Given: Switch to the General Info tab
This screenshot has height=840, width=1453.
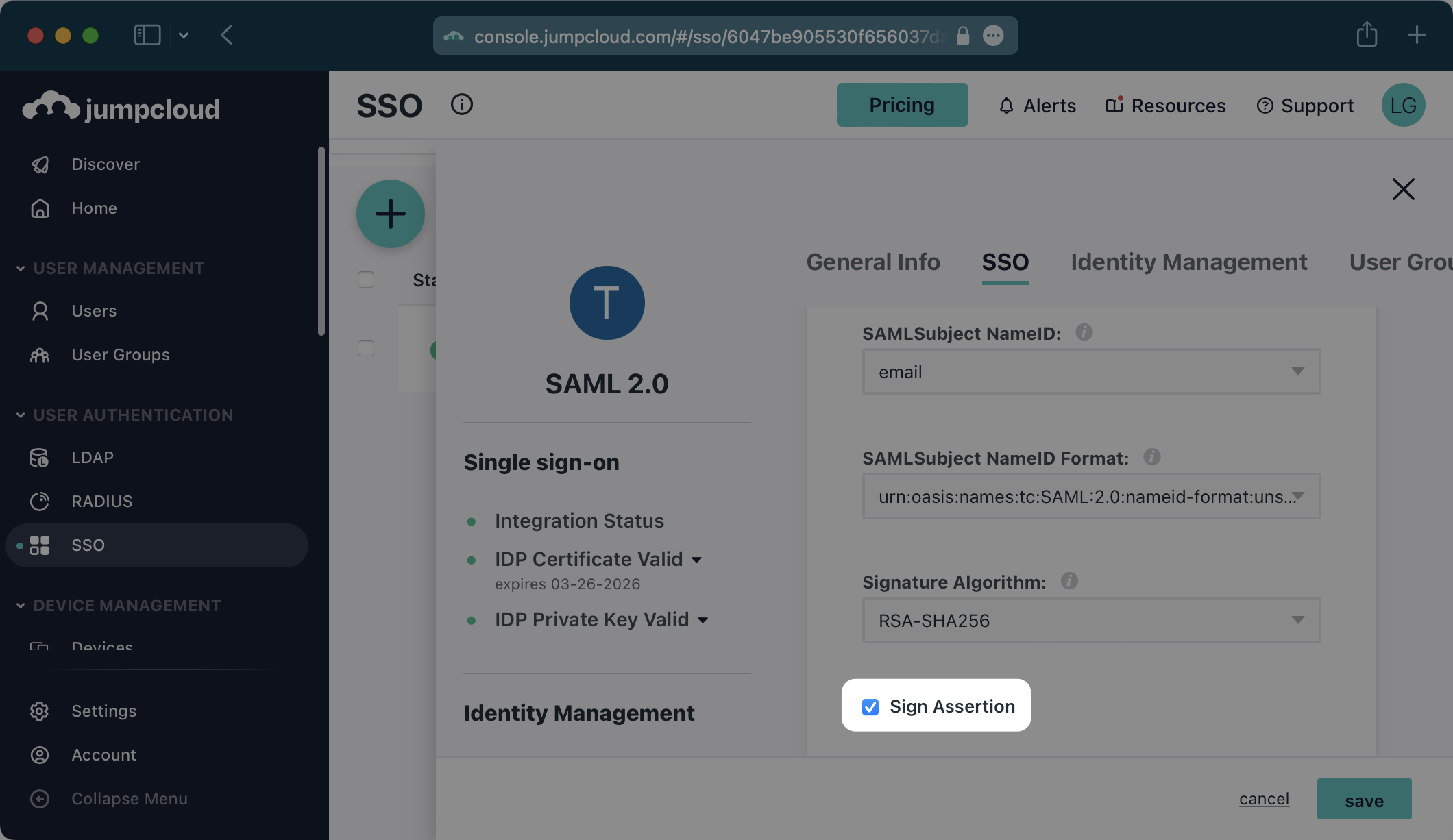Looking at the screenshot, I should pyautogui.click(x=873, y=262).
